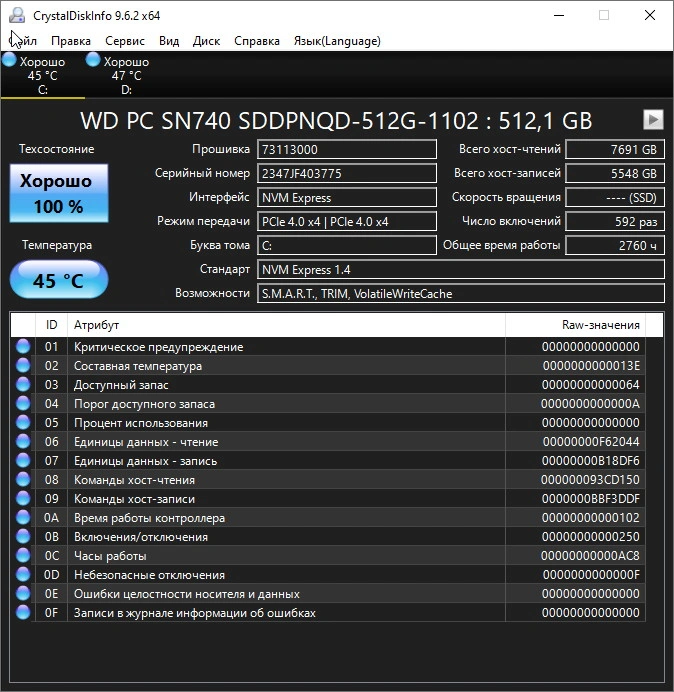This screenshot has width=674, height=692.
Task: Click the firmware field 73113000
Action: (347, 149)
